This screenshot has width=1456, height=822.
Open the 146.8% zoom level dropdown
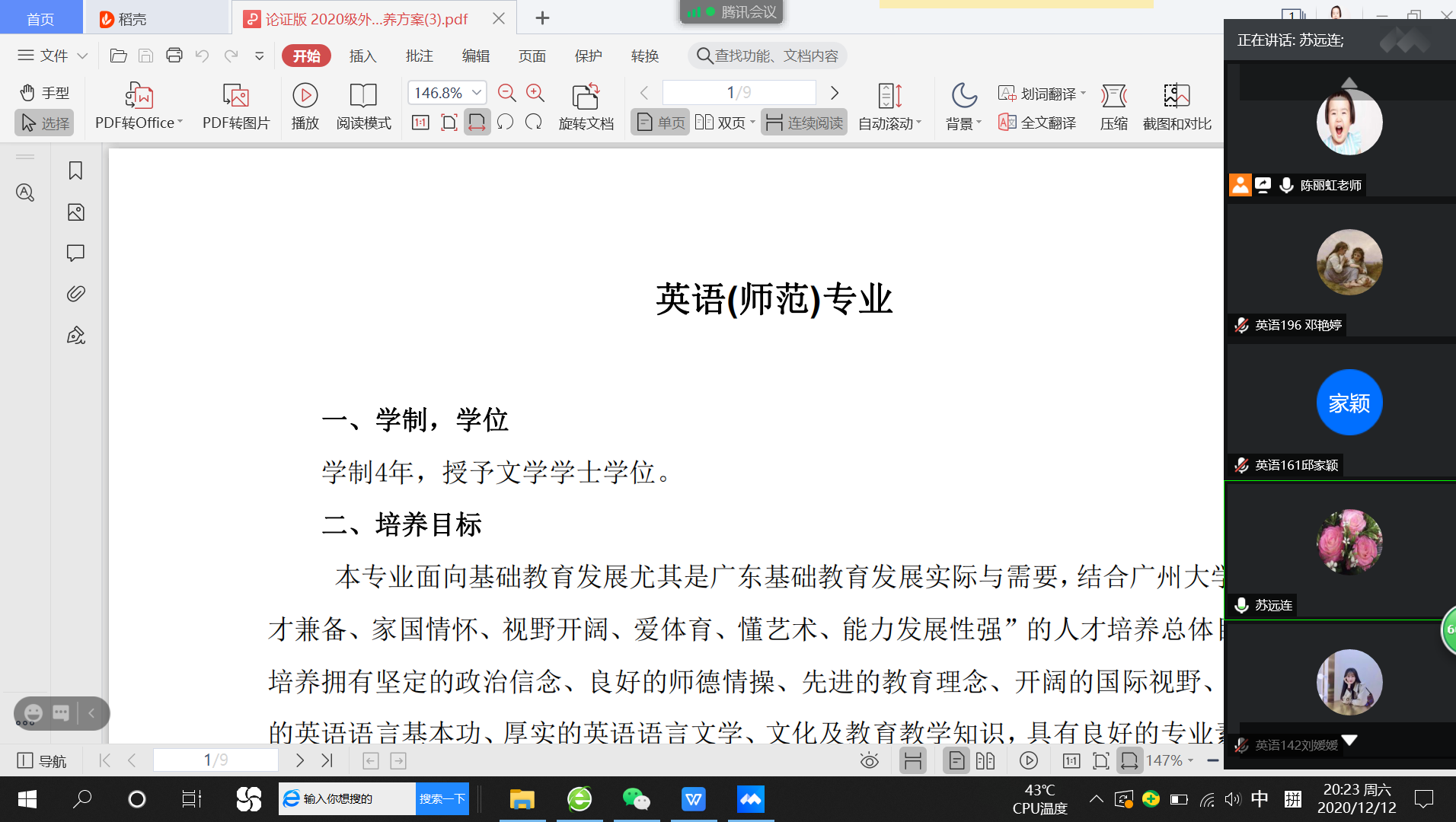(x=477, y=93)
